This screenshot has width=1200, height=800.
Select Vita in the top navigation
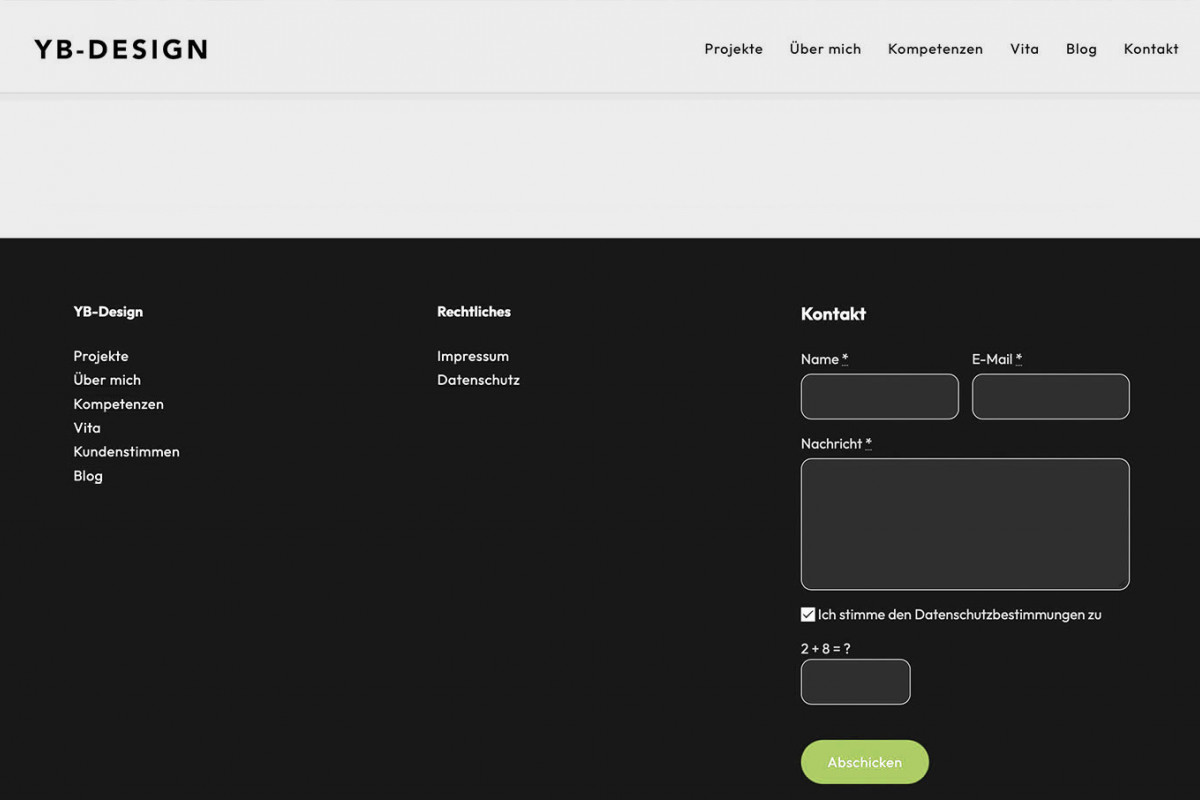coord(1024,49)
